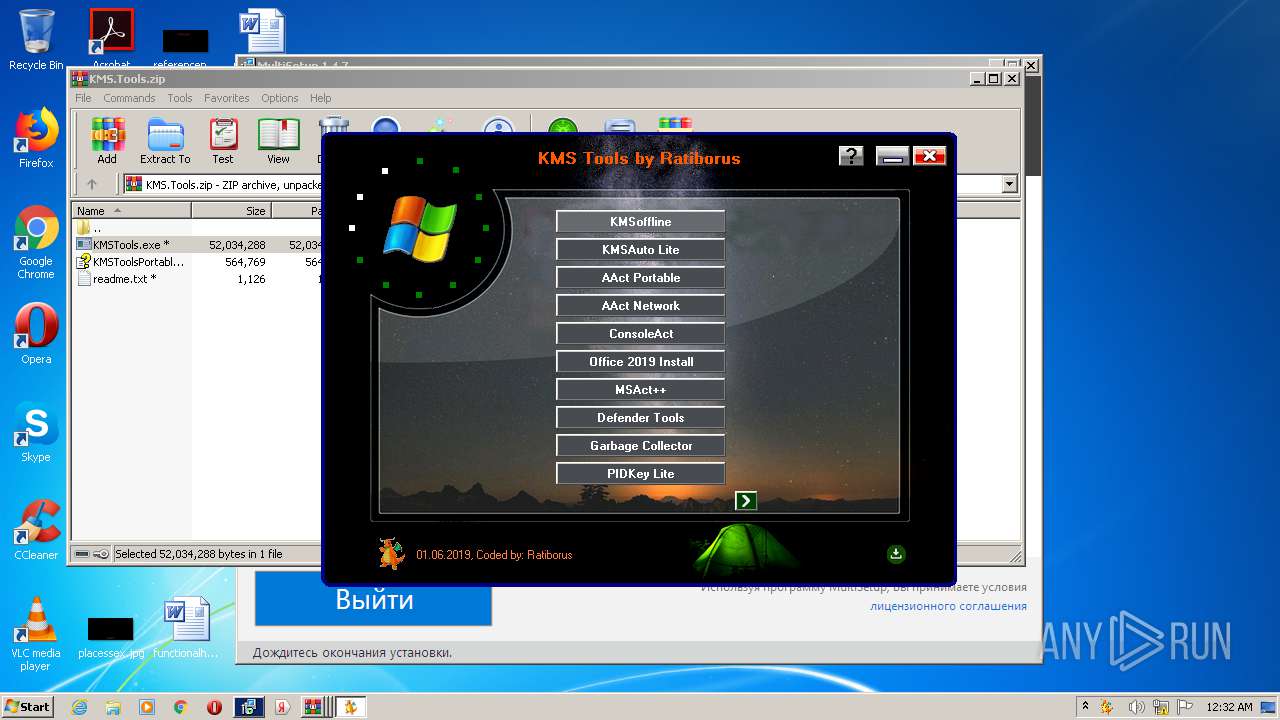Sort by the Name column header
This screenshot has width=1280, height=720.
131,211
